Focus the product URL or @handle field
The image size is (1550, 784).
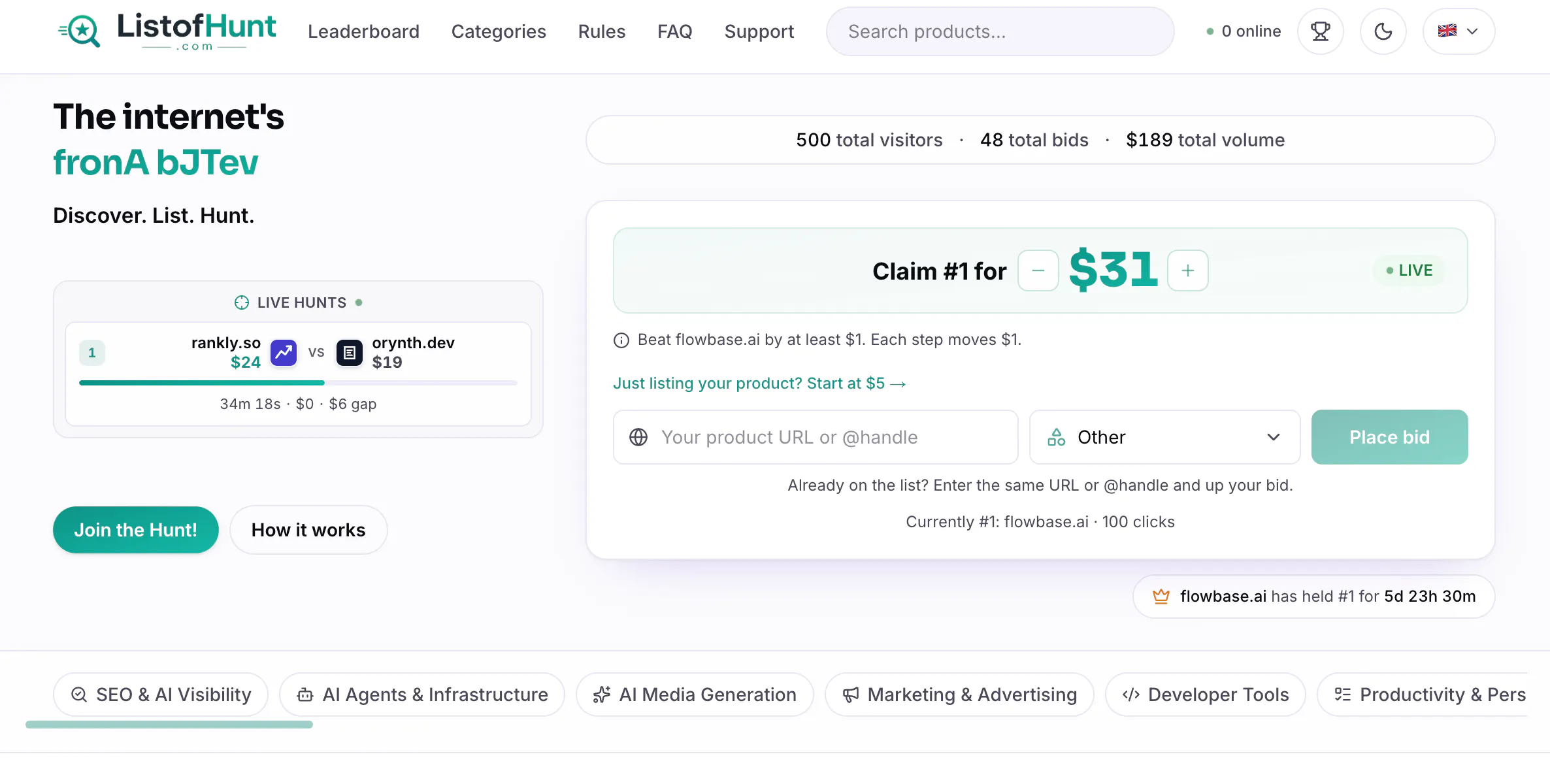pos(816,437)
